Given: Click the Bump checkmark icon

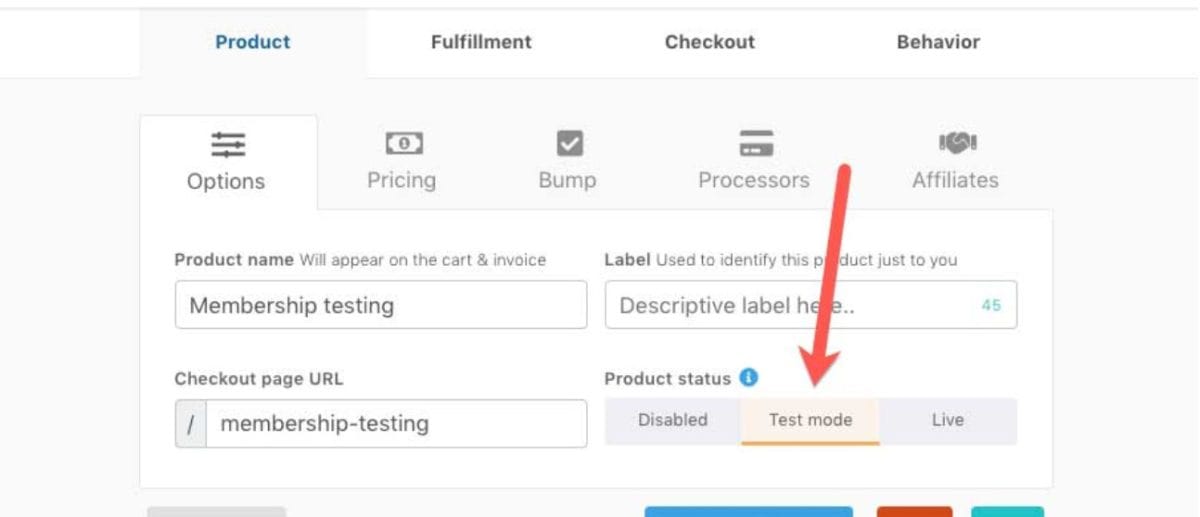Looking at the screenshot, I should pos(569,144).
